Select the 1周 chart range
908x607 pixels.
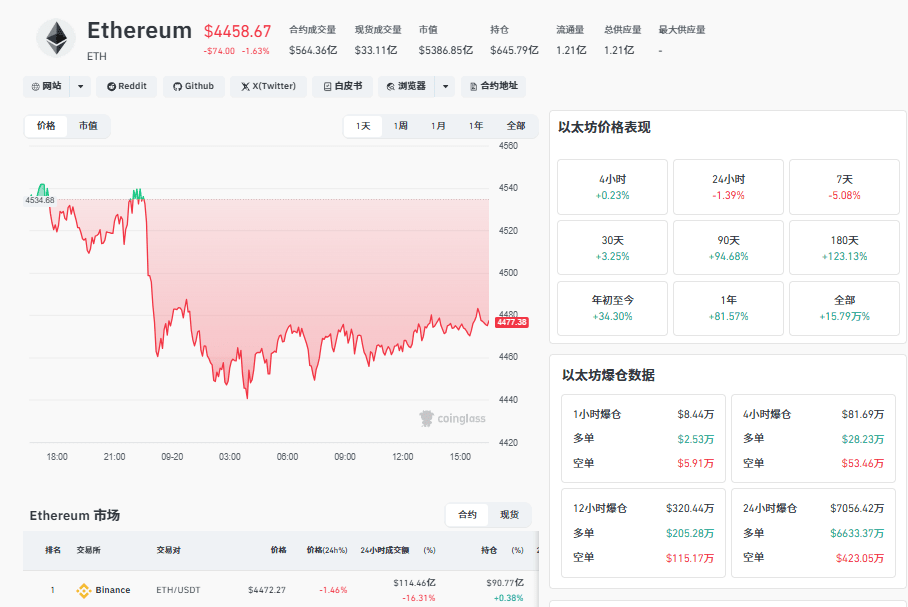point(401,126)
